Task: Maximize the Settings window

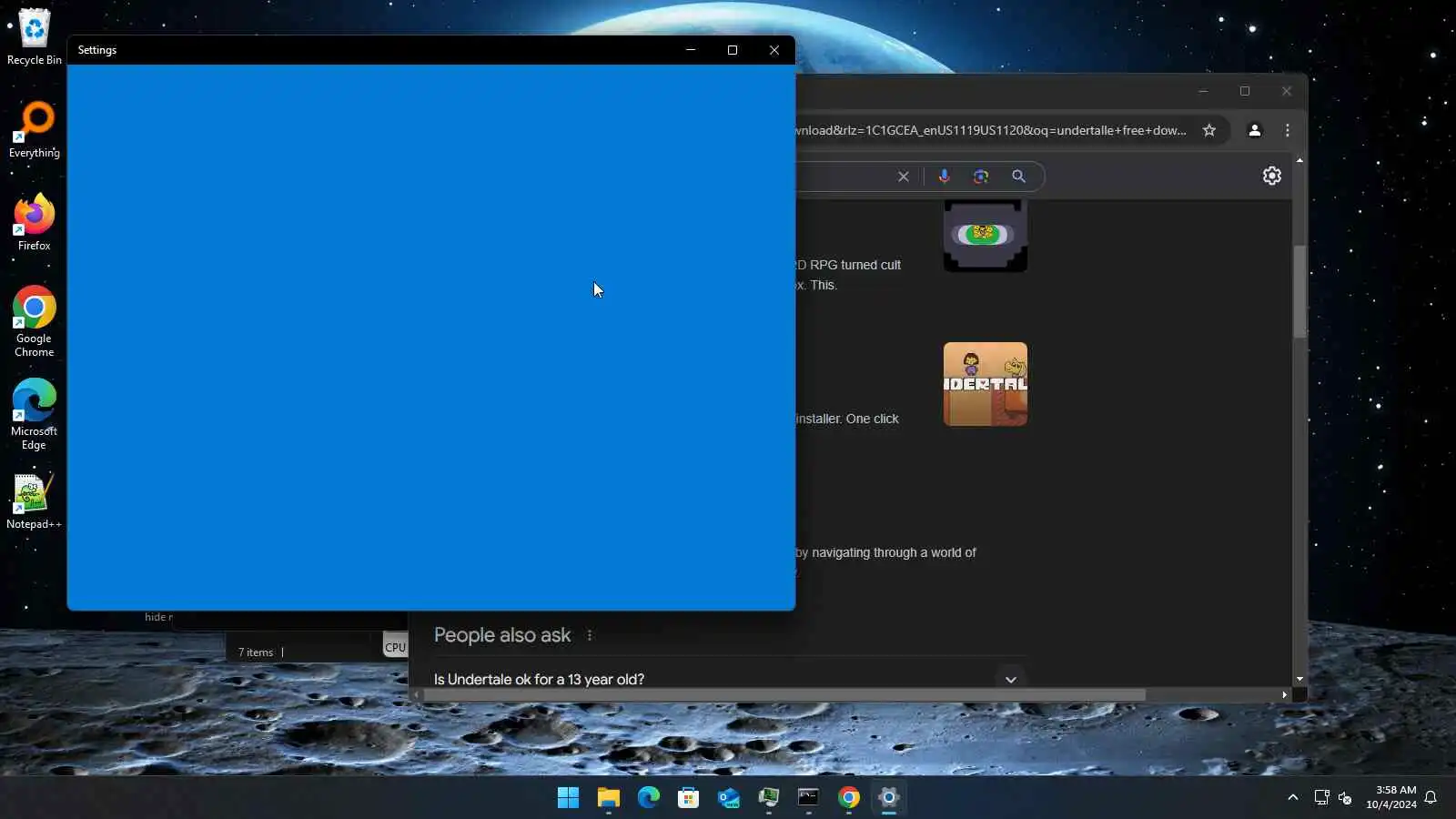Action: pos(733,50)
